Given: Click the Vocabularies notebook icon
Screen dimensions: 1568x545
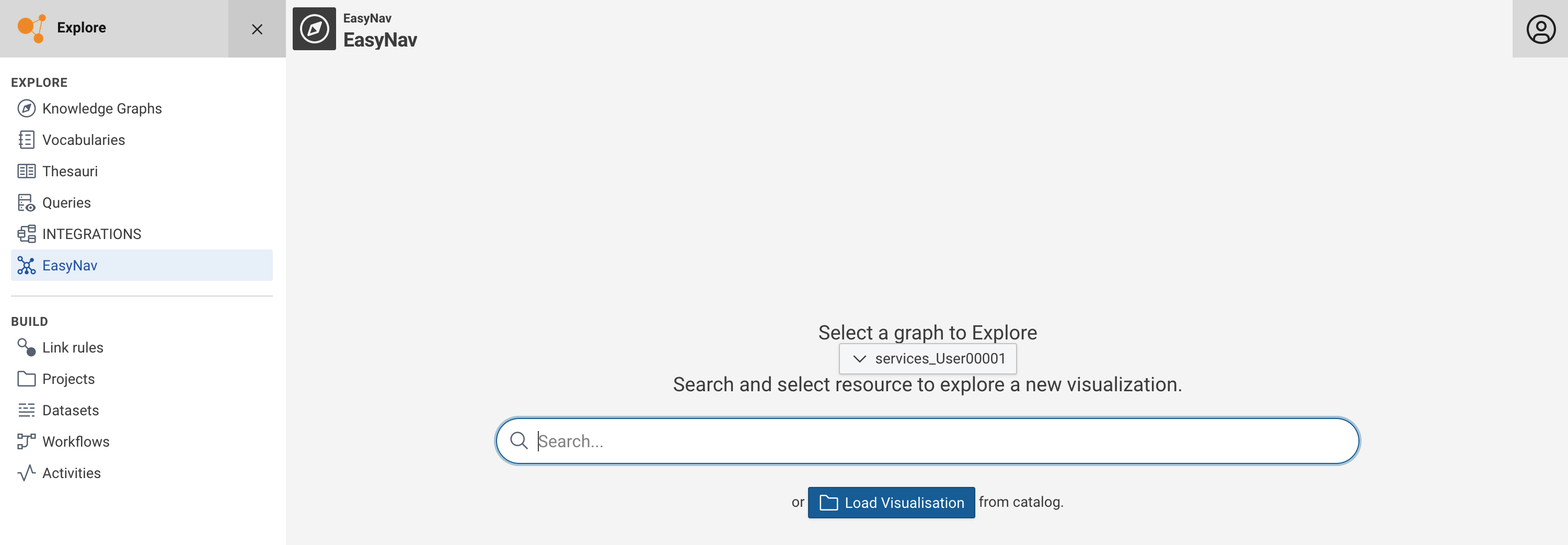Looking at the screenshot, I should tap(26, 140).
